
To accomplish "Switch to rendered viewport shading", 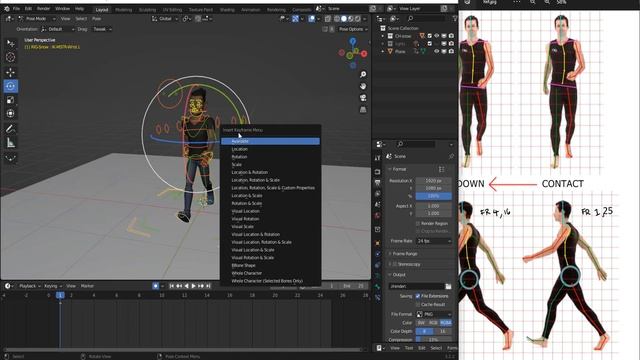I will pos(358,19).
